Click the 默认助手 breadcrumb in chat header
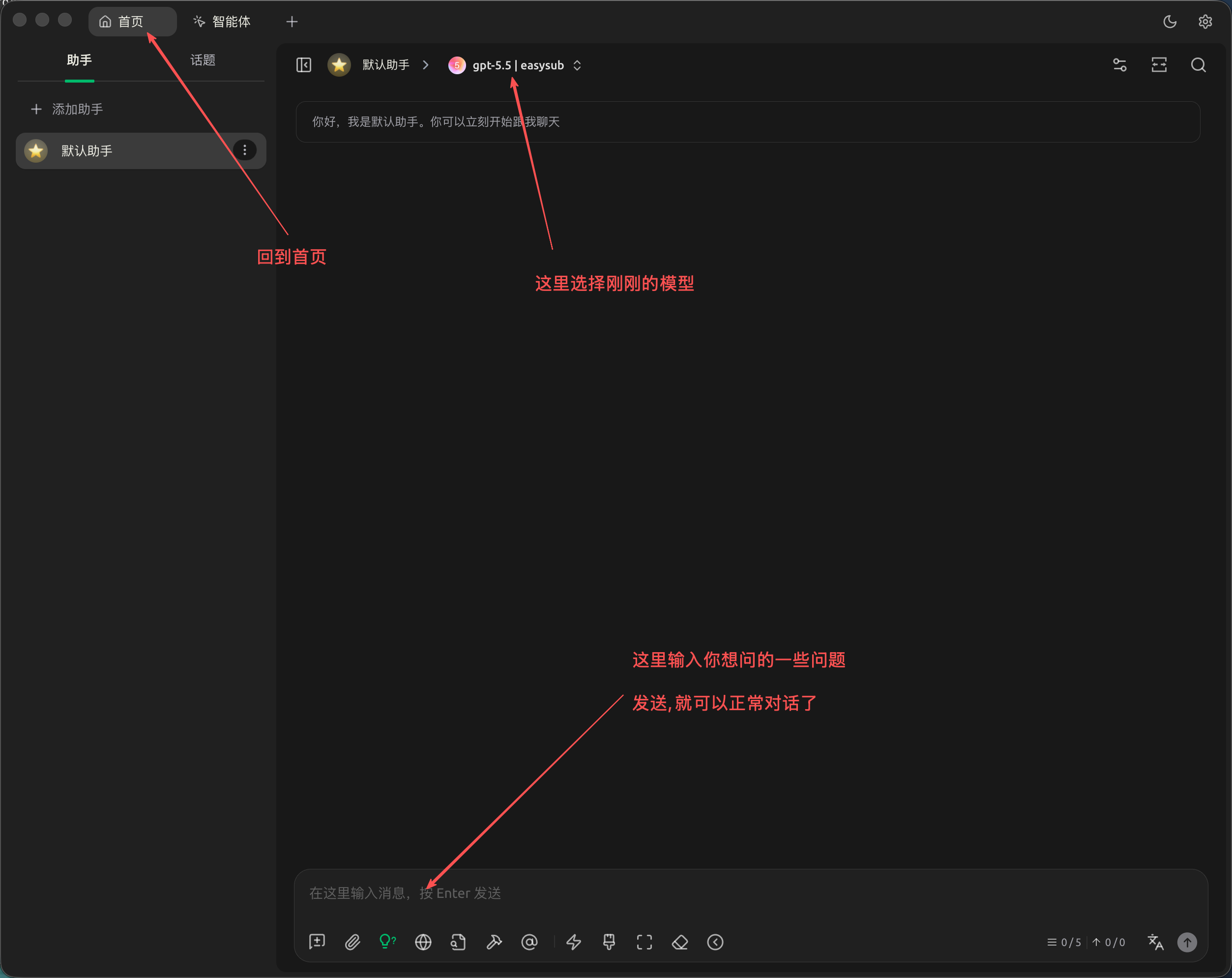Screen dimensions: 1232x978 click(386, 65)
